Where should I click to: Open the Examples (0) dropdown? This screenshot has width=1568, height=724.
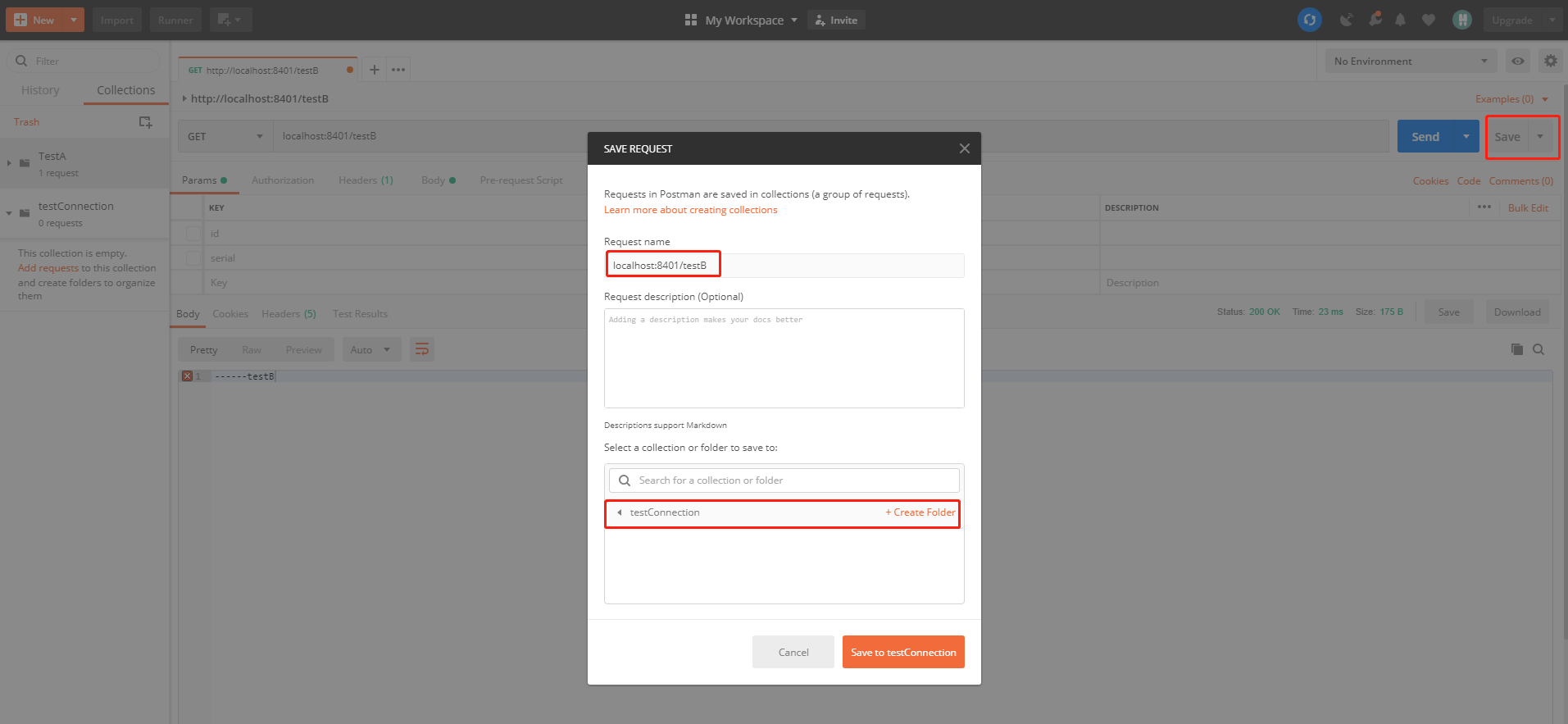tap(1512, 99)
